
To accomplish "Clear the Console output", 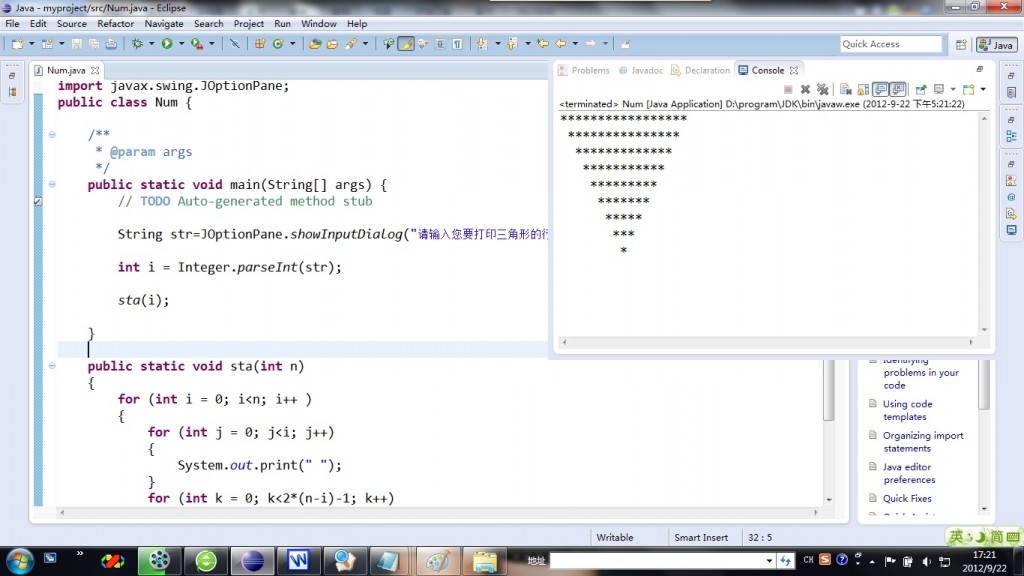I will [847, 89].
